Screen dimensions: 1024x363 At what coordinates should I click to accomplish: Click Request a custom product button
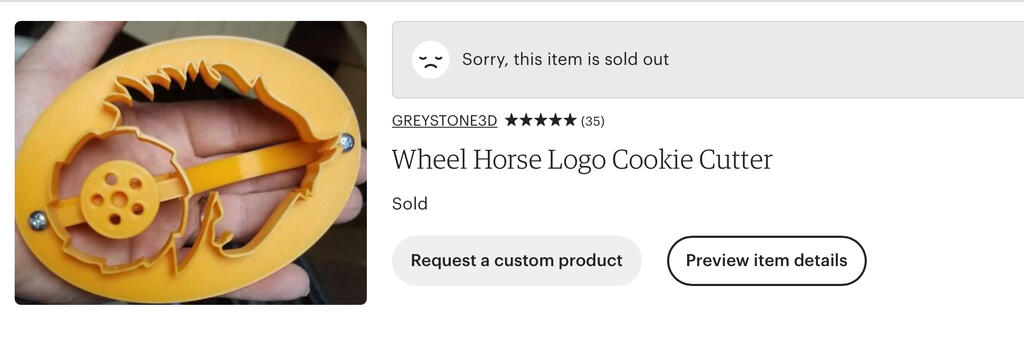coord(517,260)
